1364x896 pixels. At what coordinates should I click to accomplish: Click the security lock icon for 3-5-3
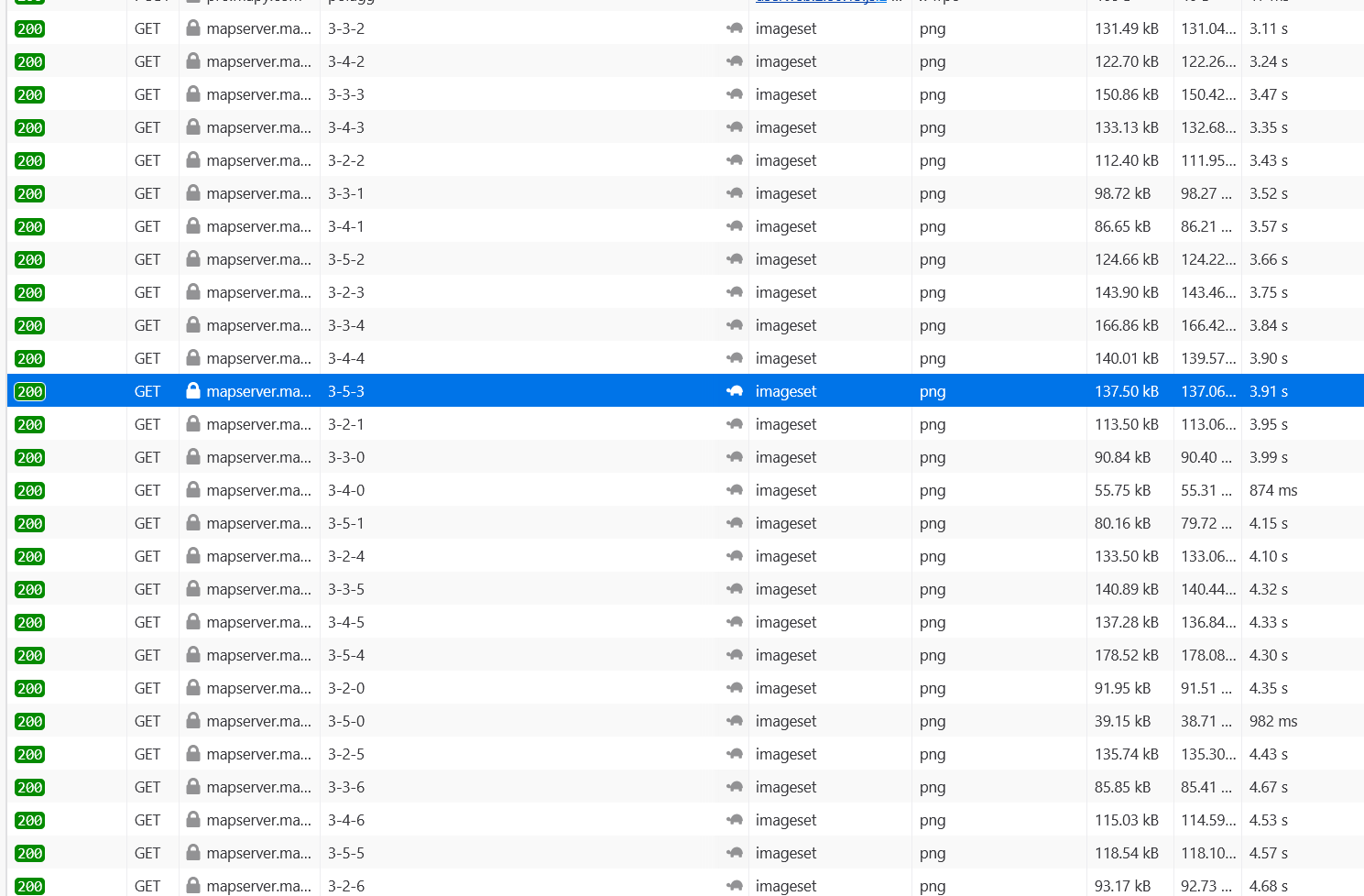click(x=193, y=391)
